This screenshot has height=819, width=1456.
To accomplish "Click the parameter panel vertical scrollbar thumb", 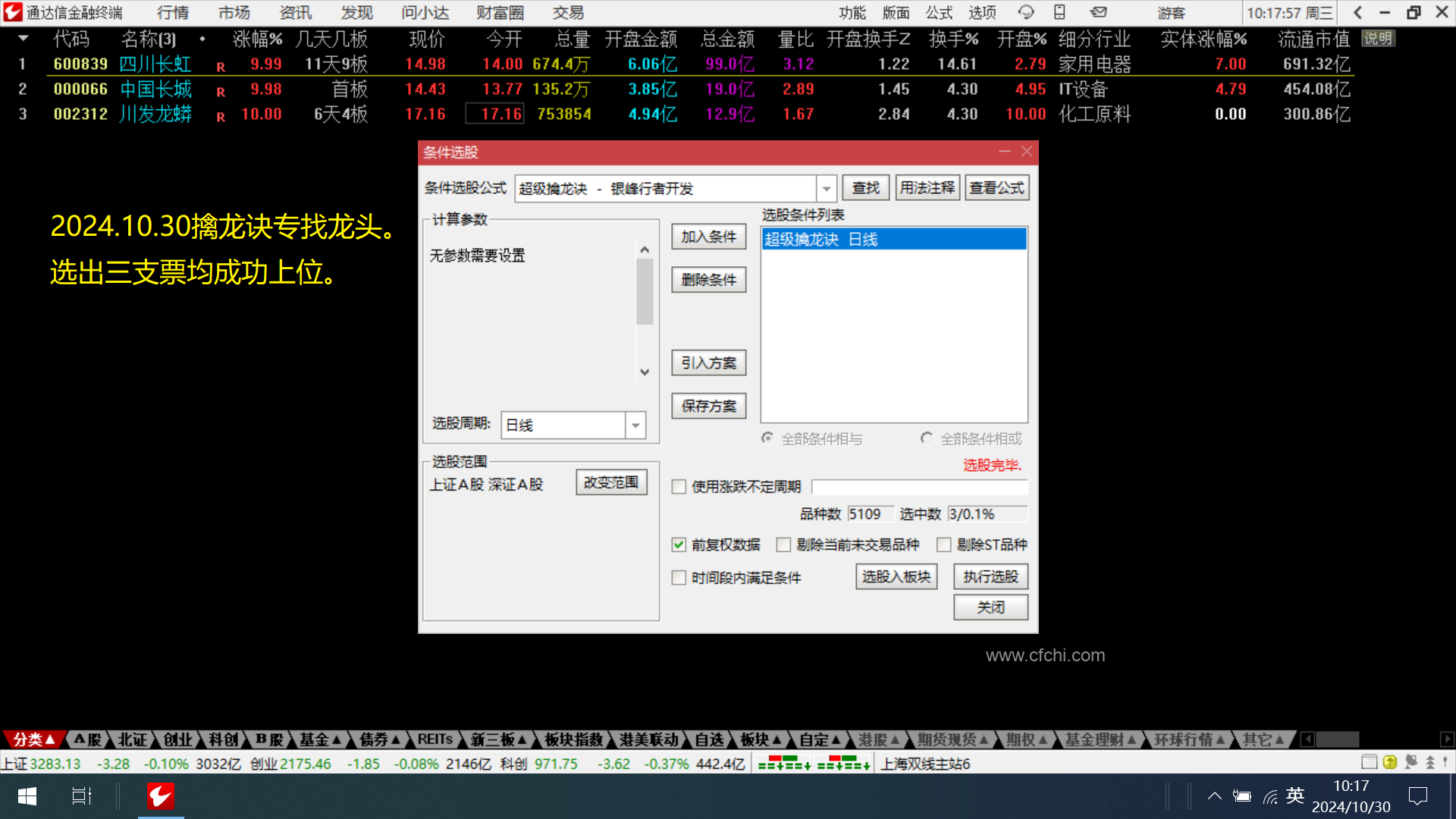I will pos(645,290).
